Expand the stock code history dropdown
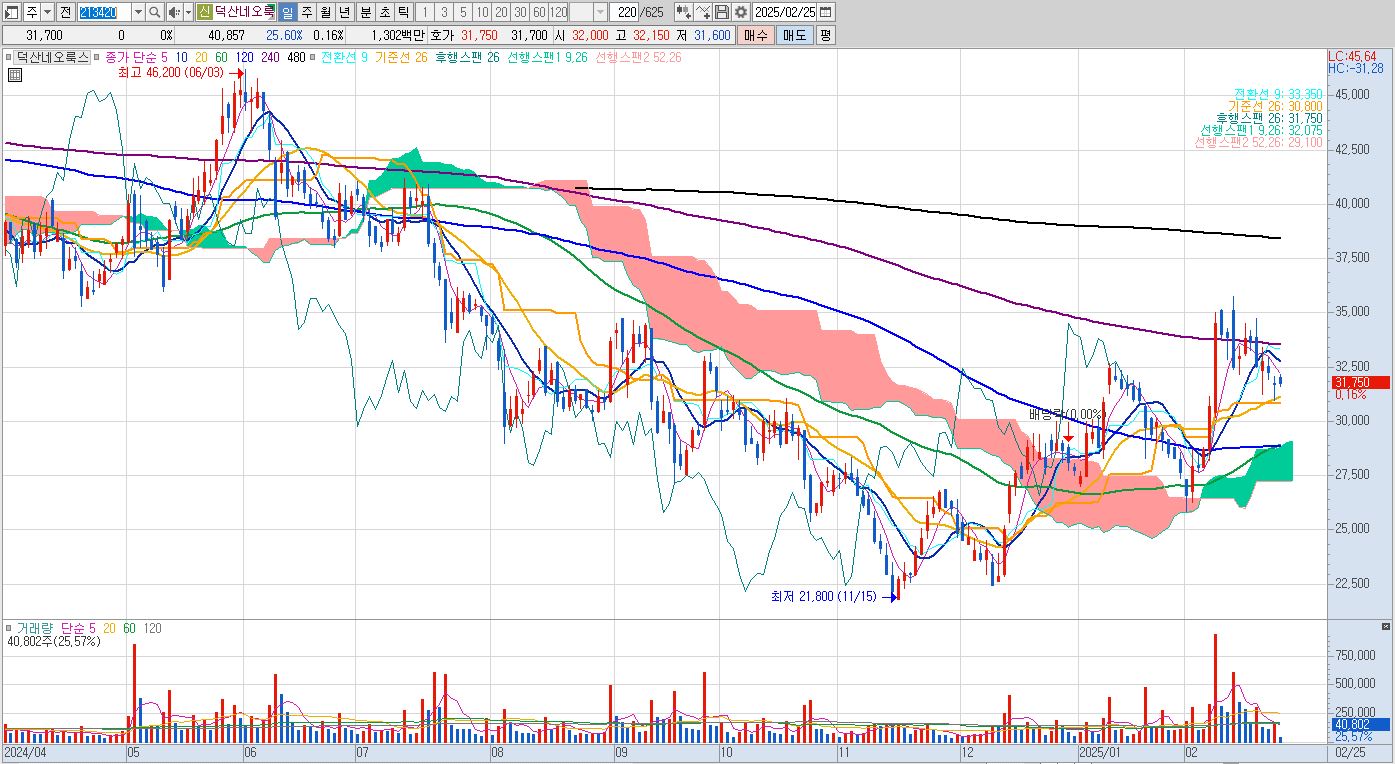Screen dimensions: 1395x764 point(138,12)
